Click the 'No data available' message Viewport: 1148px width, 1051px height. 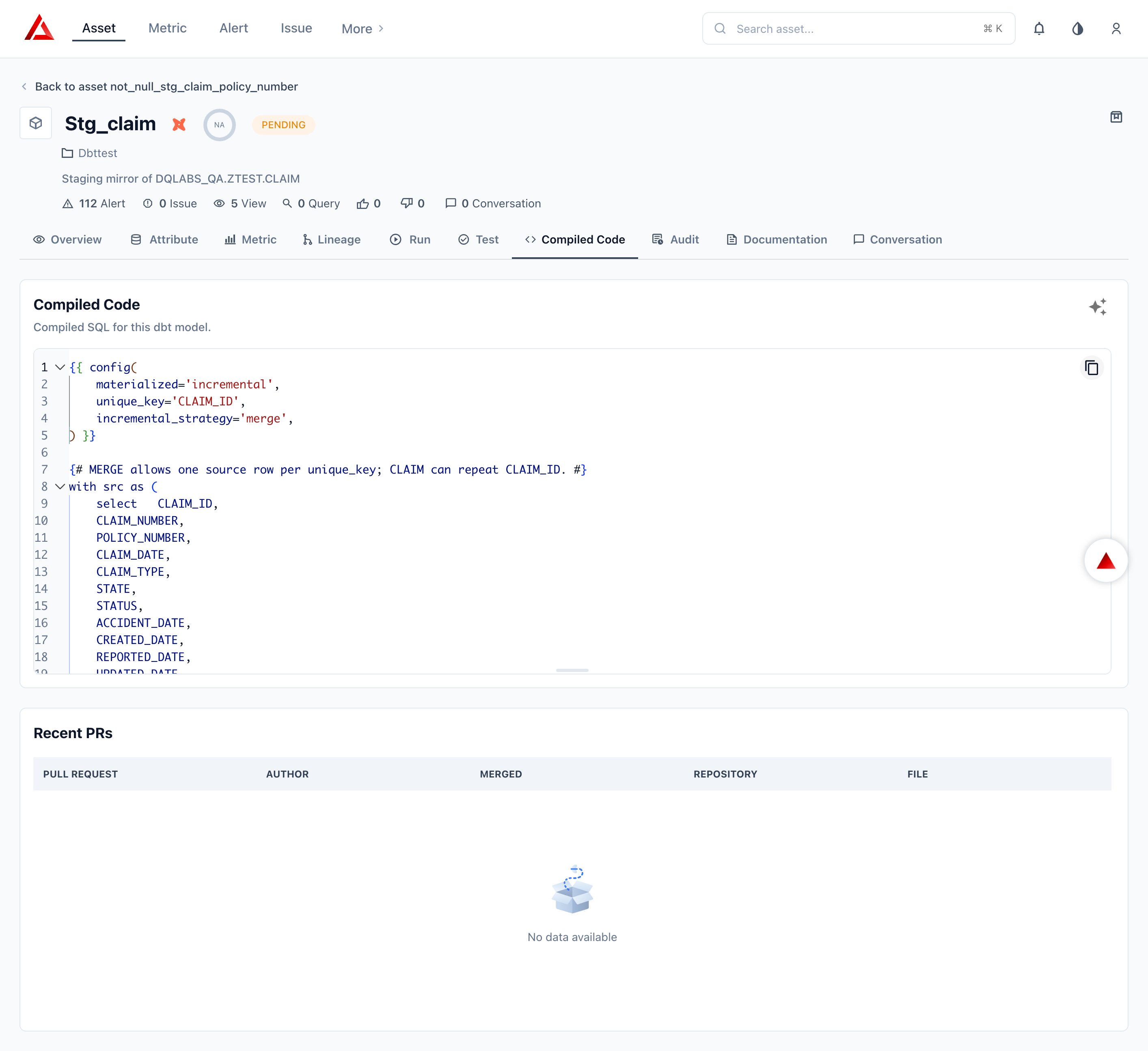tap(572, 937)
